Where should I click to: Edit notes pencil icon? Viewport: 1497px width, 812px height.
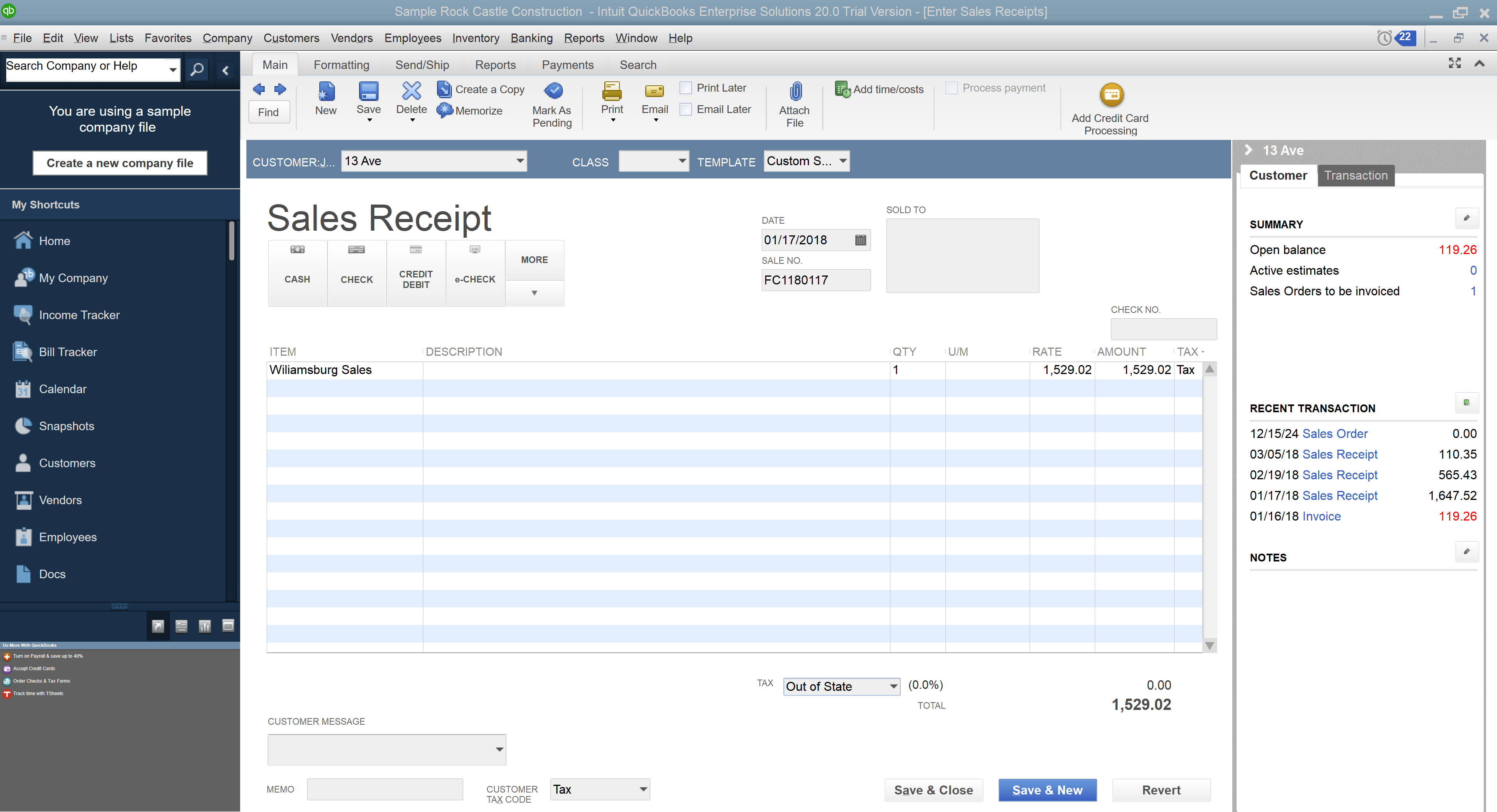tap(1466, 552)
